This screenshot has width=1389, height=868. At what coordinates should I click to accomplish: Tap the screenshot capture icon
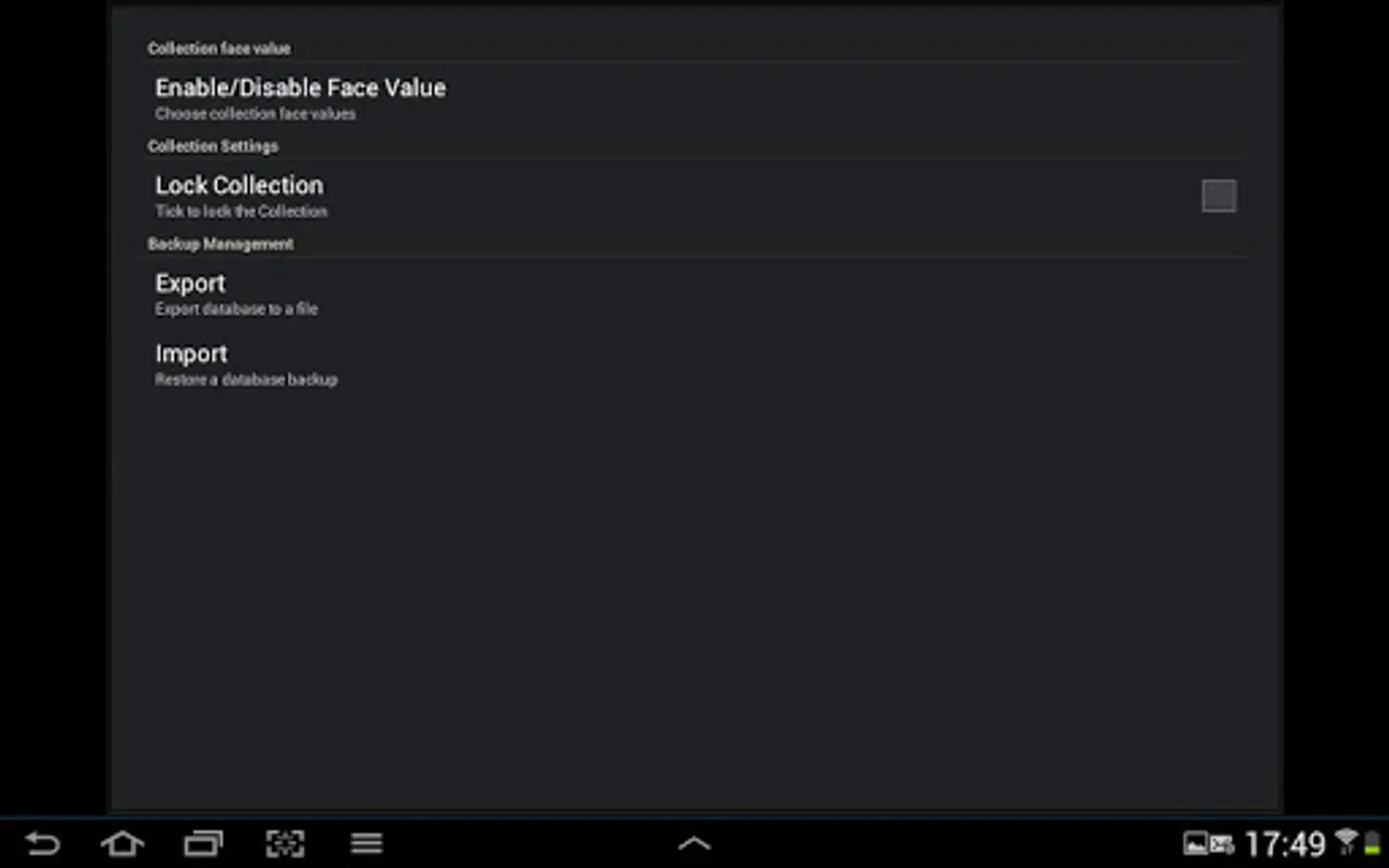[x=285, y=844]
